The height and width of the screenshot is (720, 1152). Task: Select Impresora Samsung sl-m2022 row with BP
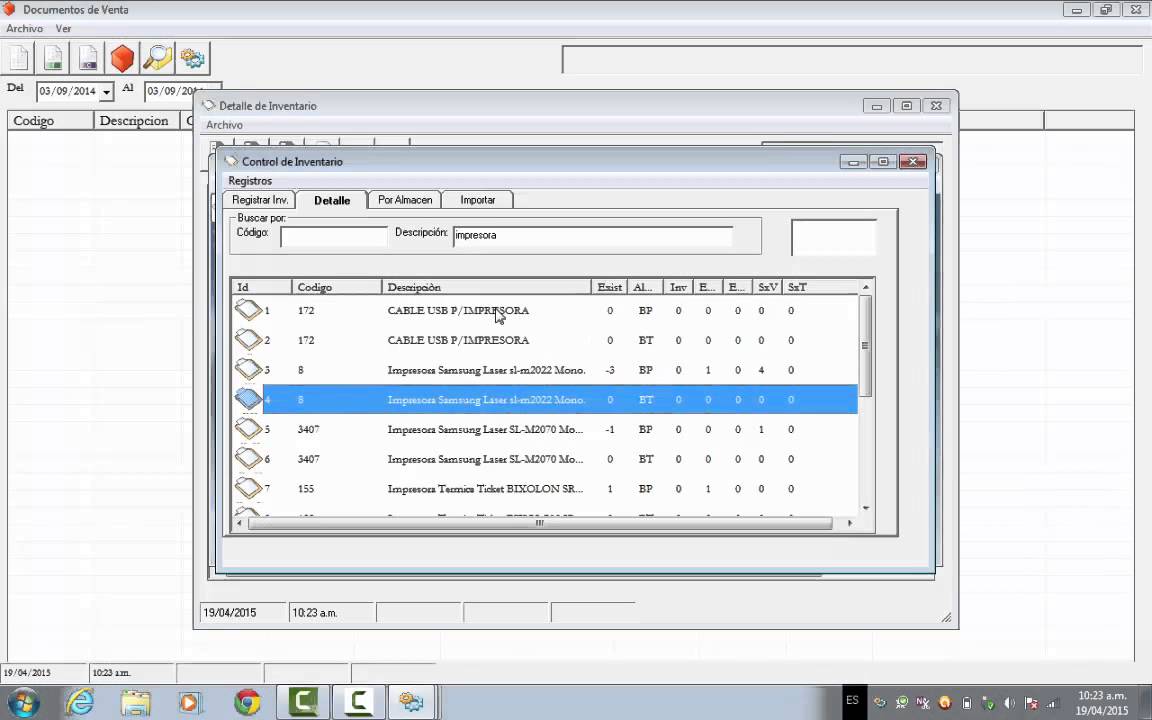(545, 370)
